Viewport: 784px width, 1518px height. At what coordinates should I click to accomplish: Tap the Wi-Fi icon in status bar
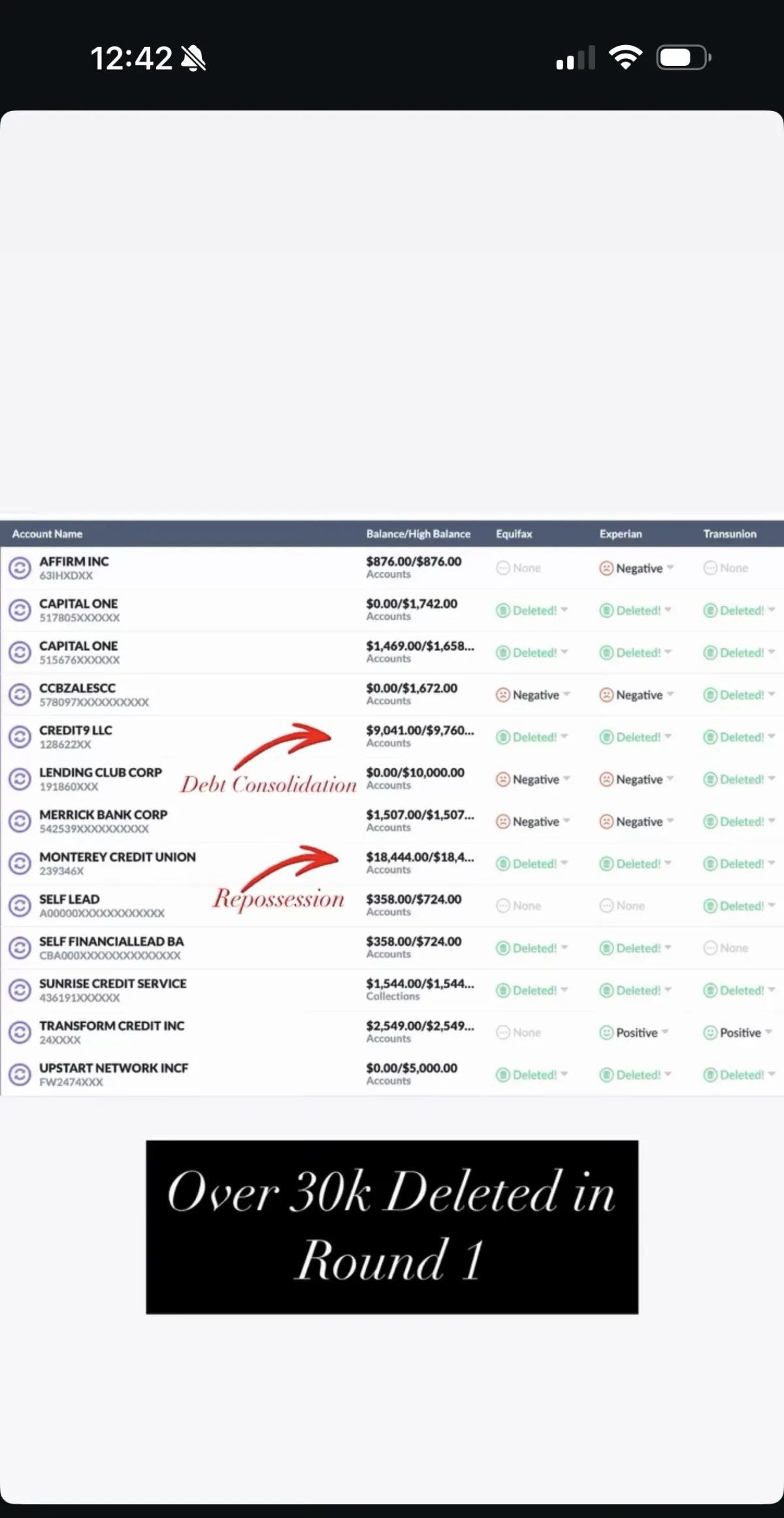(x=625, y=58)
